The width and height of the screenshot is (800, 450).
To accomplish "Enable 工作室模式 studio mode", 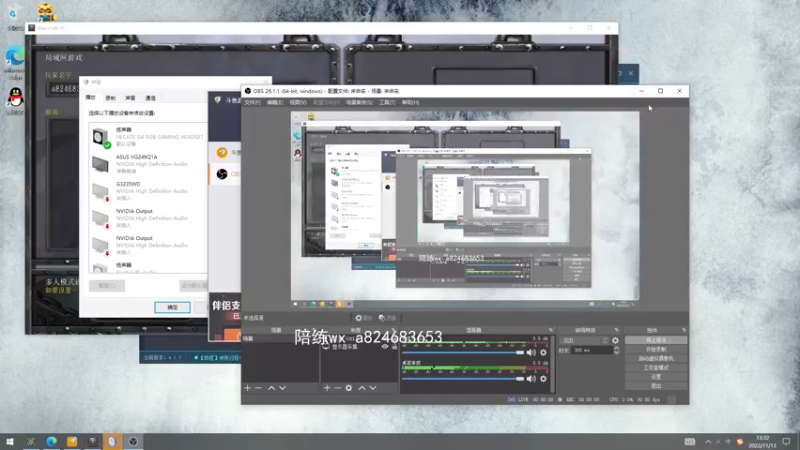I will coord(656,368).
